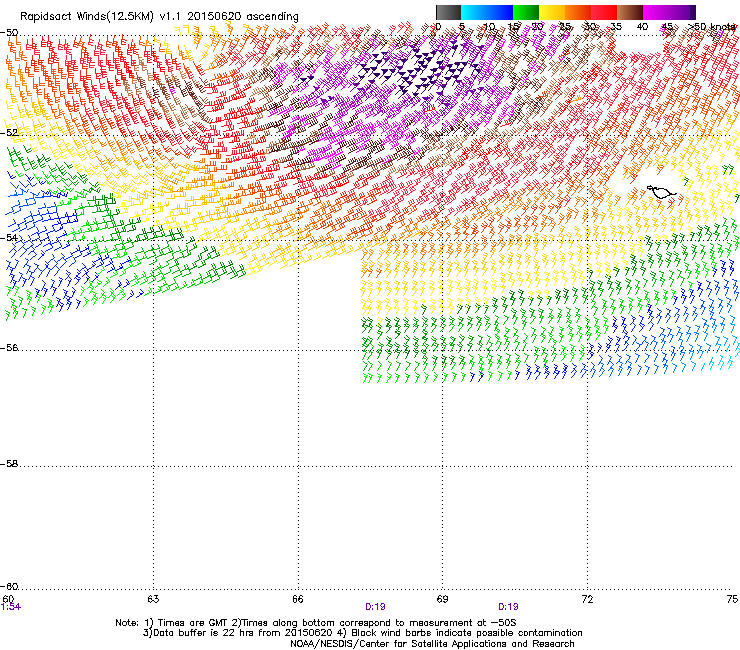Click the '75' longitude axis label
The width and height of the screenshot is (740, 650).
732,599
